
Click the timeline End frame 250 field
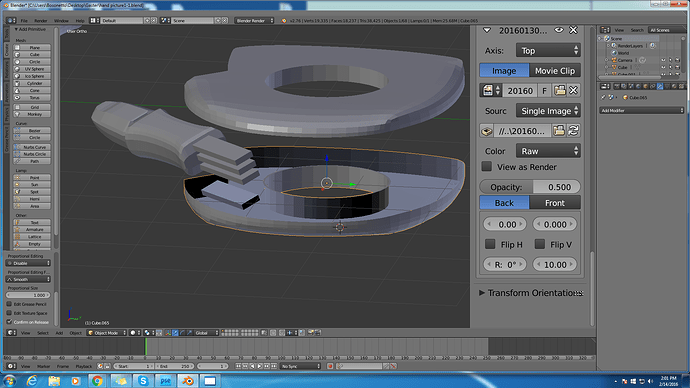(x=175, y=366)
